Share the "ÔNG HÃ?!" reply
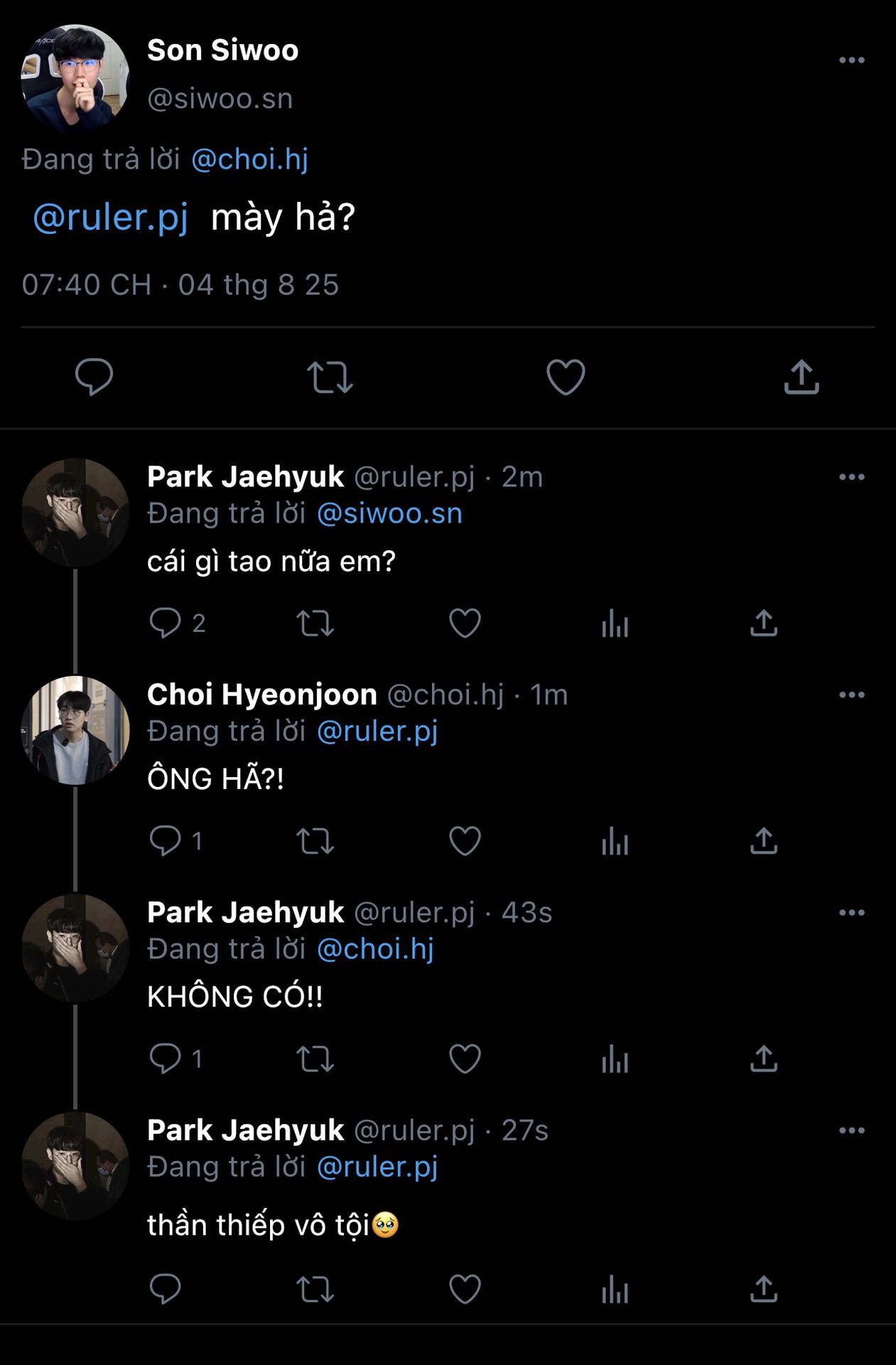The width and height of the screenshot is (896, 1365). coord(764,841)
